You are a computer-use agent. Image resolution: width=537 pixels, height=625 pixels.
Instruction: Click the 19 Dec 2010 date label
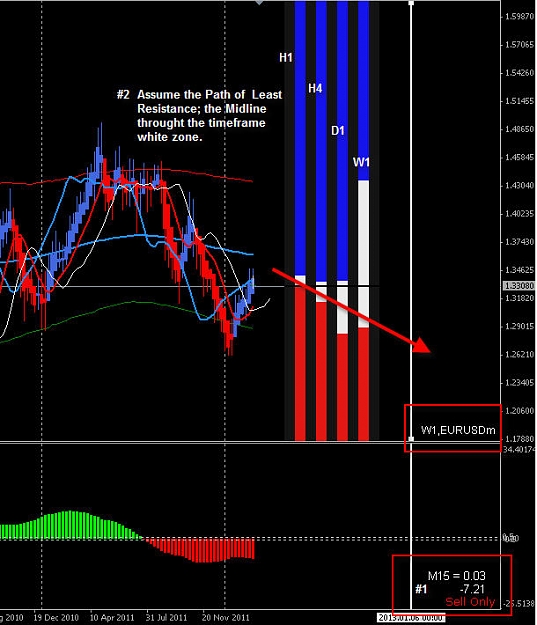[x=56, y=618]
